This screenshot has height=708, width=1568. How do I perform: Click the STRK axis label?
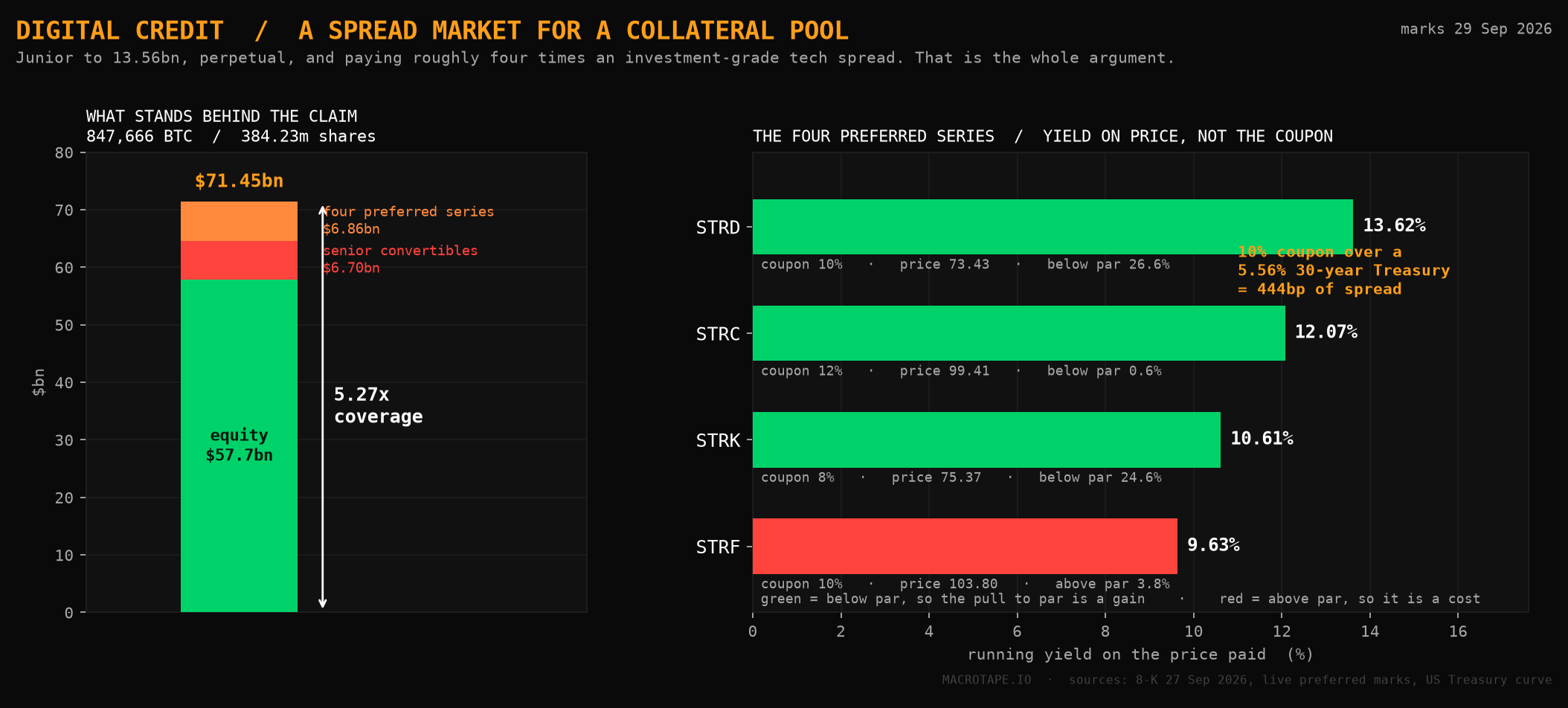[x=718, y=440]
